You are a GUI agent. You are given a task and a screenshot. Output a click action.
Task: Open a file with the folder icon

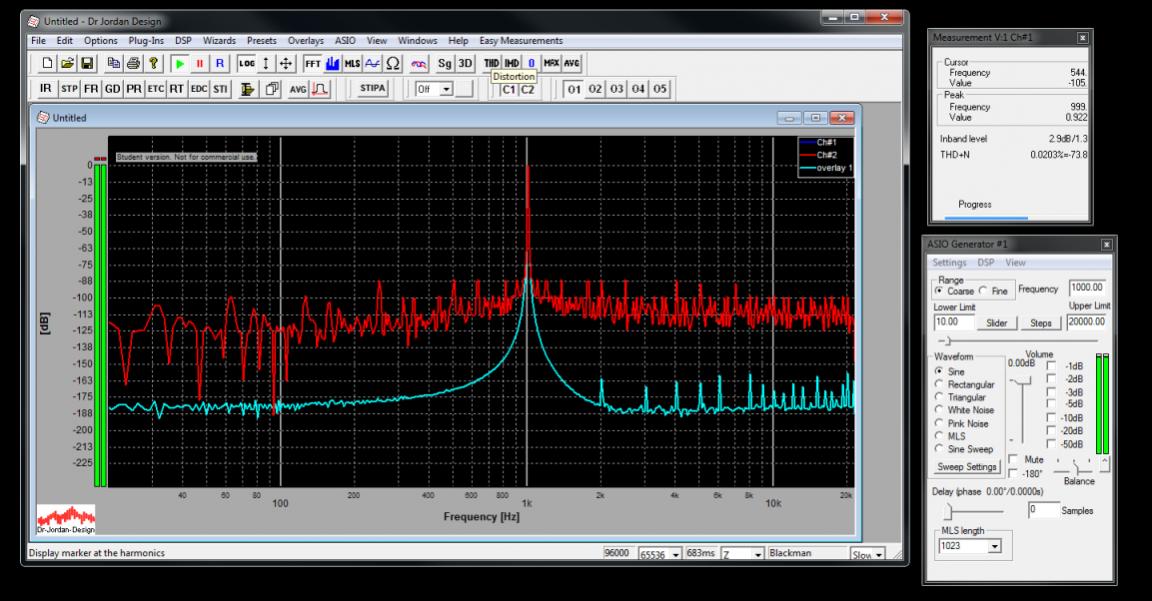[x=67, y=64]
